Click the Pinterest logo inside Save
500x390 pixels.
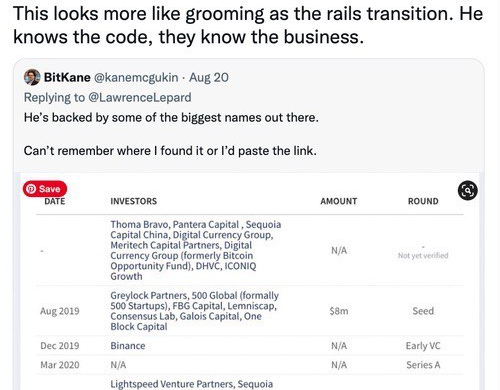tap(31, 189)
